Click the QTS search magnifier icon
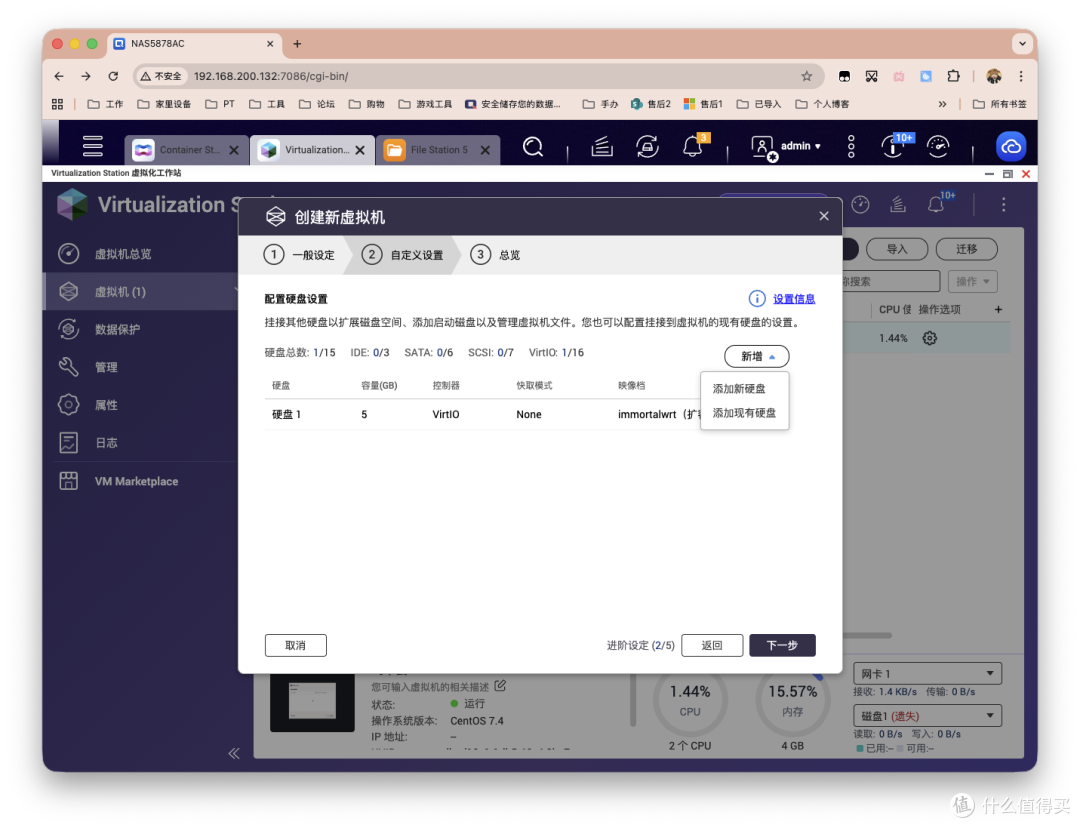Screen dimensions: 1080x828 click(x=532, y=147)
